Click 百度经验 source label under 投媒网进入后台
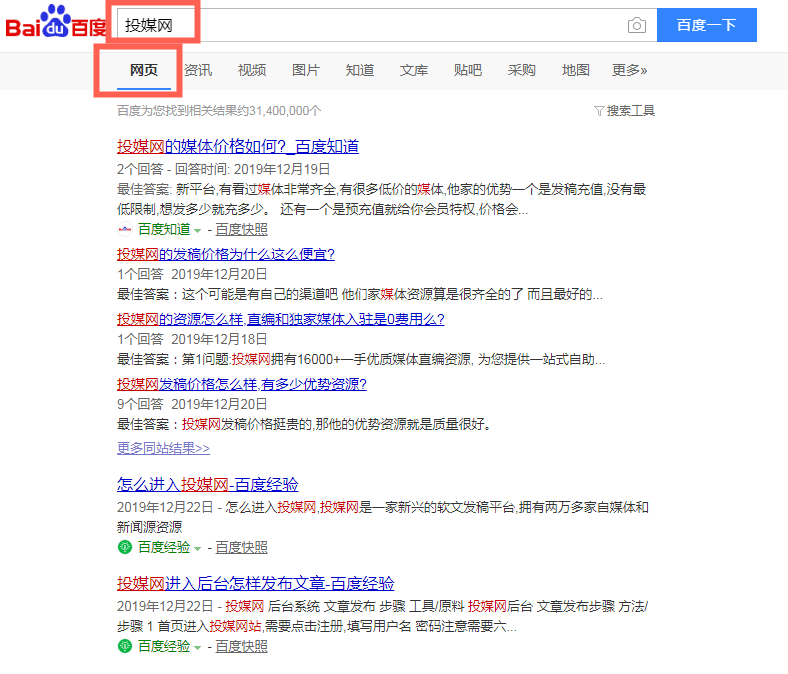 click(164, 646)
